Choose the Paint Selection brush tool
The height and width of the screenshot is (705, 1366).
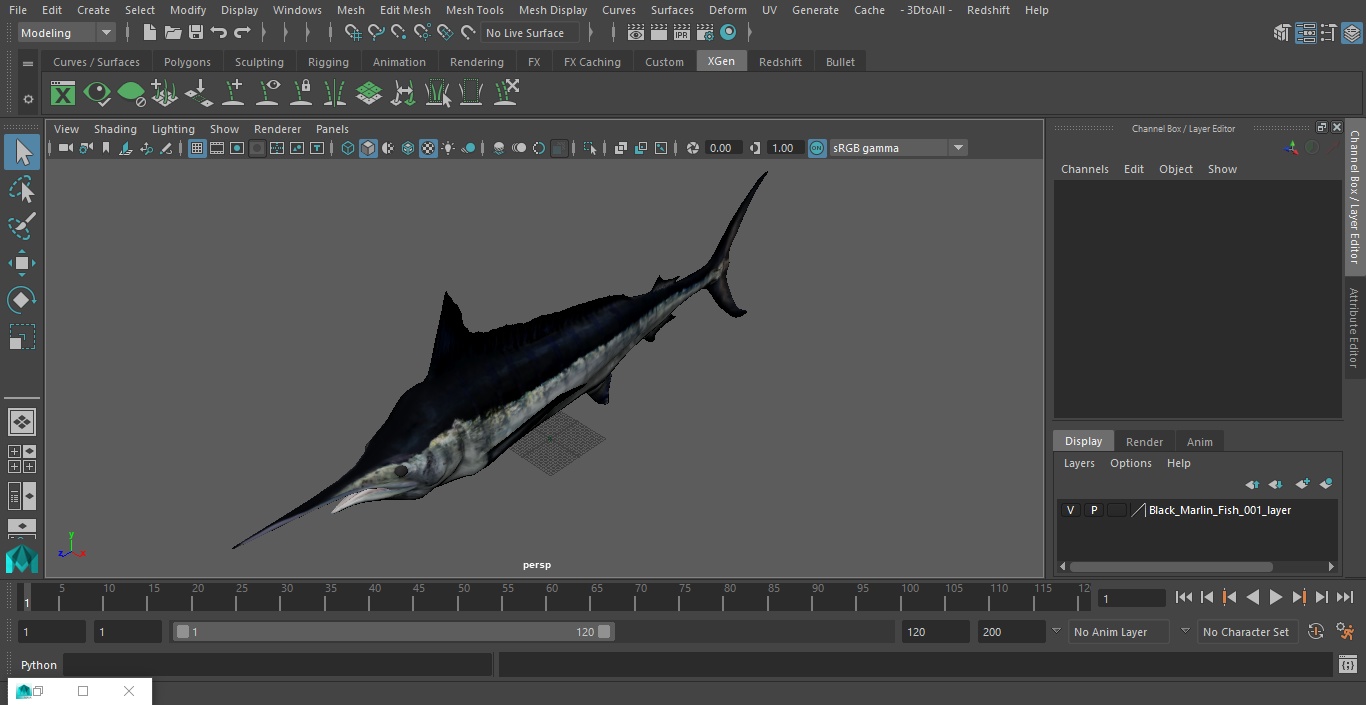click(22, 226)
